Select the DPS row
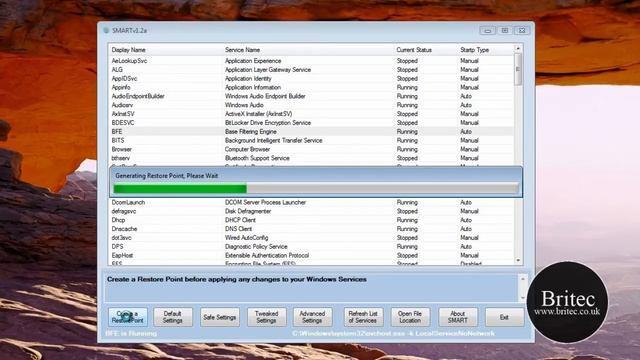Image resolution: width=640 pixels, height=360 pixels. coord(311,247)
